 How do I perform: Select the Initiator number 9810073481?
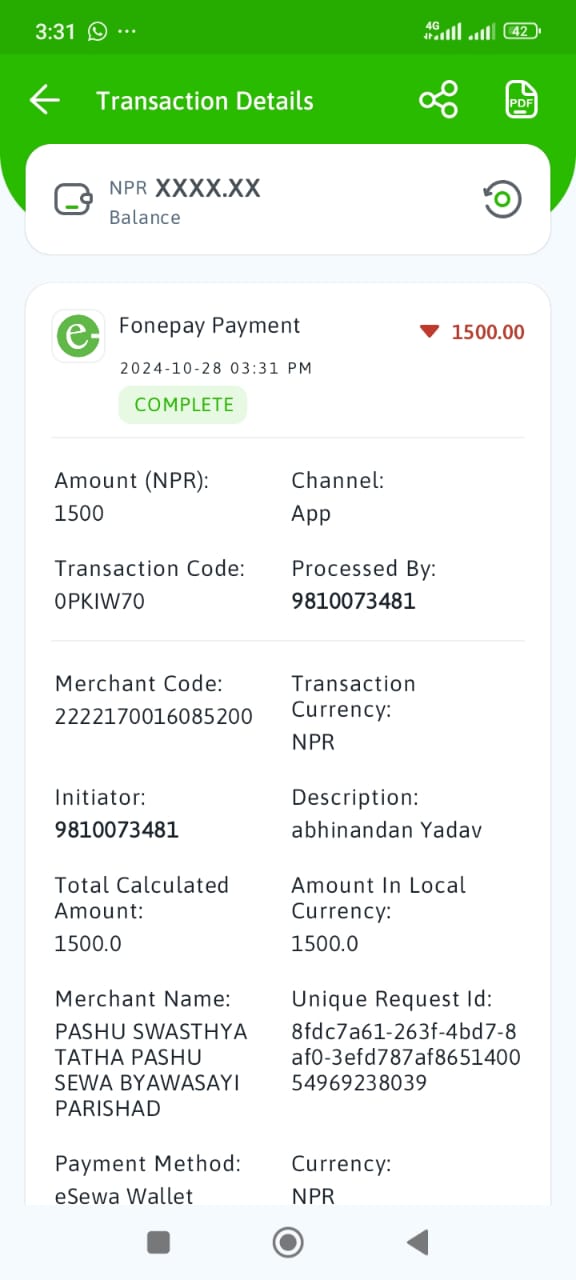tap(116, 830)
